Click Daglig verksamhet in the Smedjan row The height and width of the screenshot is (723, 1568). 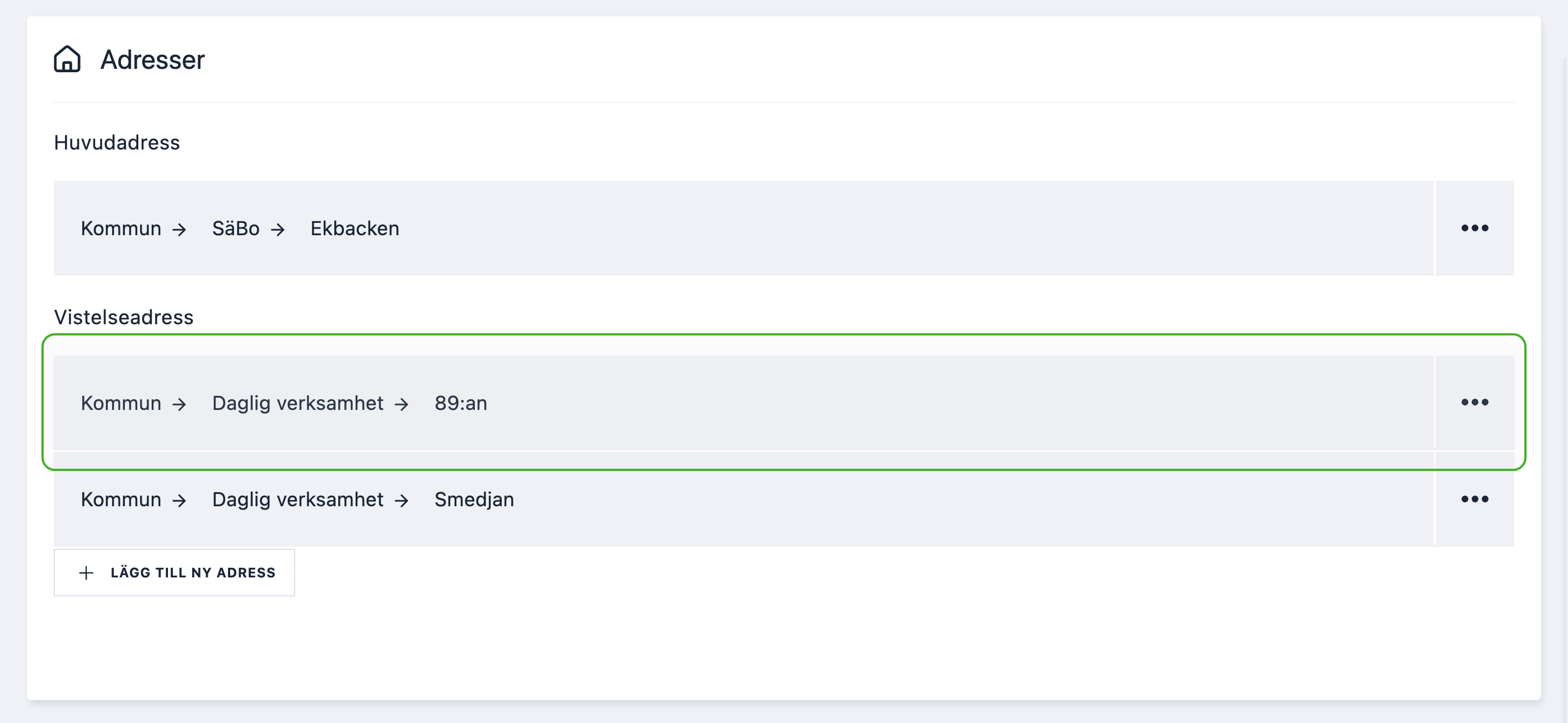click(298, 499)
